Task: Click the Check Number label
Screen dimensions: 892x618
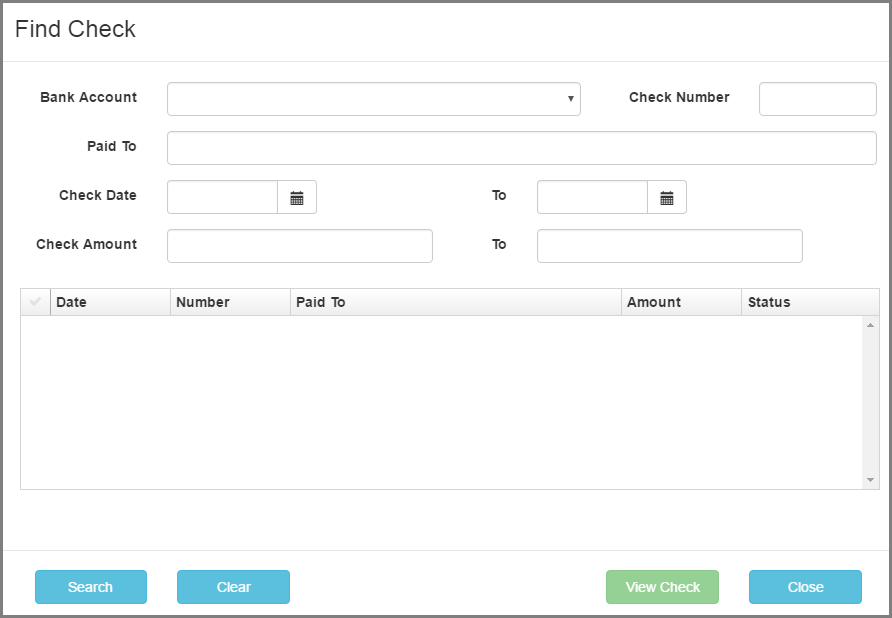Action: click(679, 97)
